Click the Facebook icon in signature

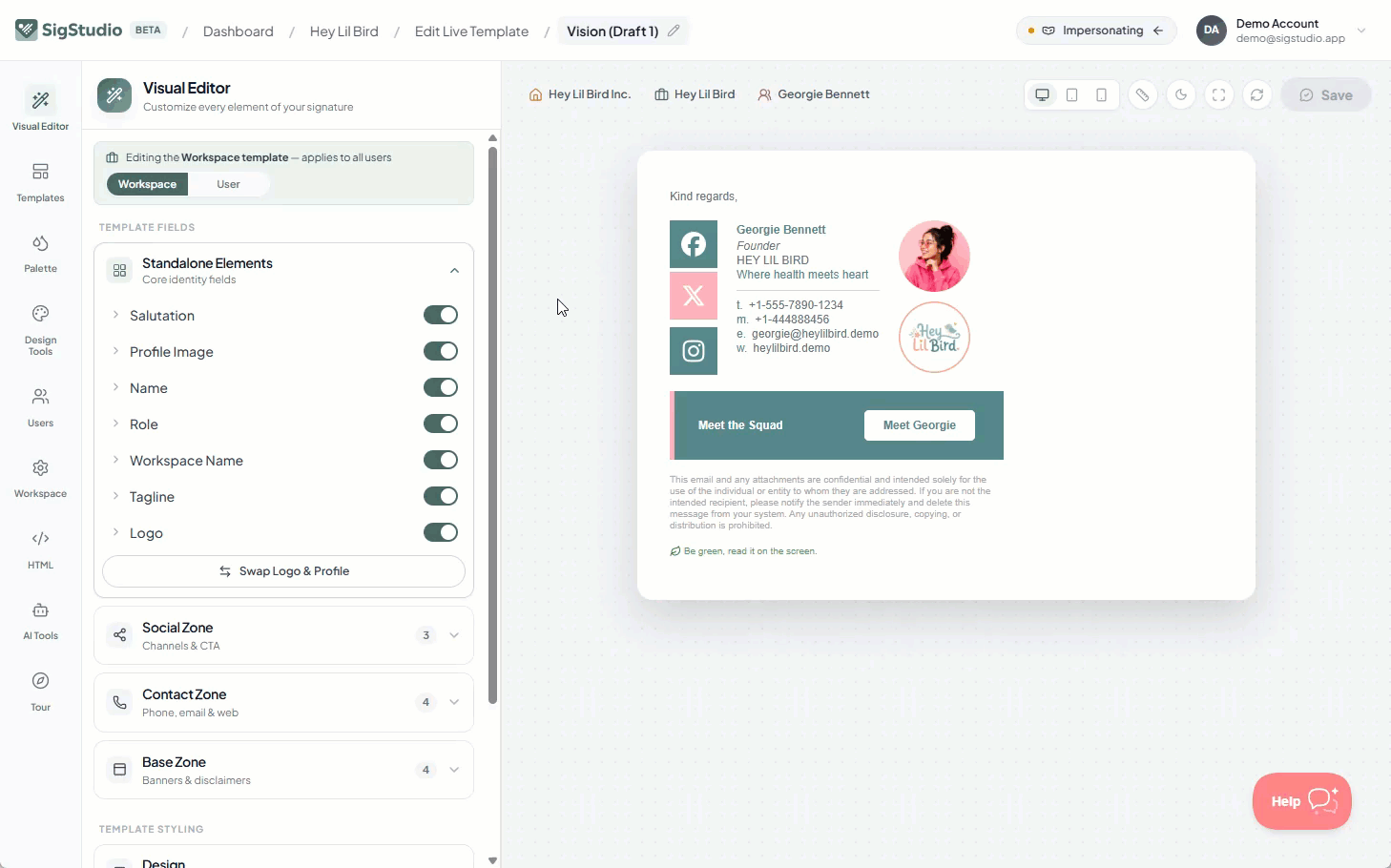(x=694, y=244)
